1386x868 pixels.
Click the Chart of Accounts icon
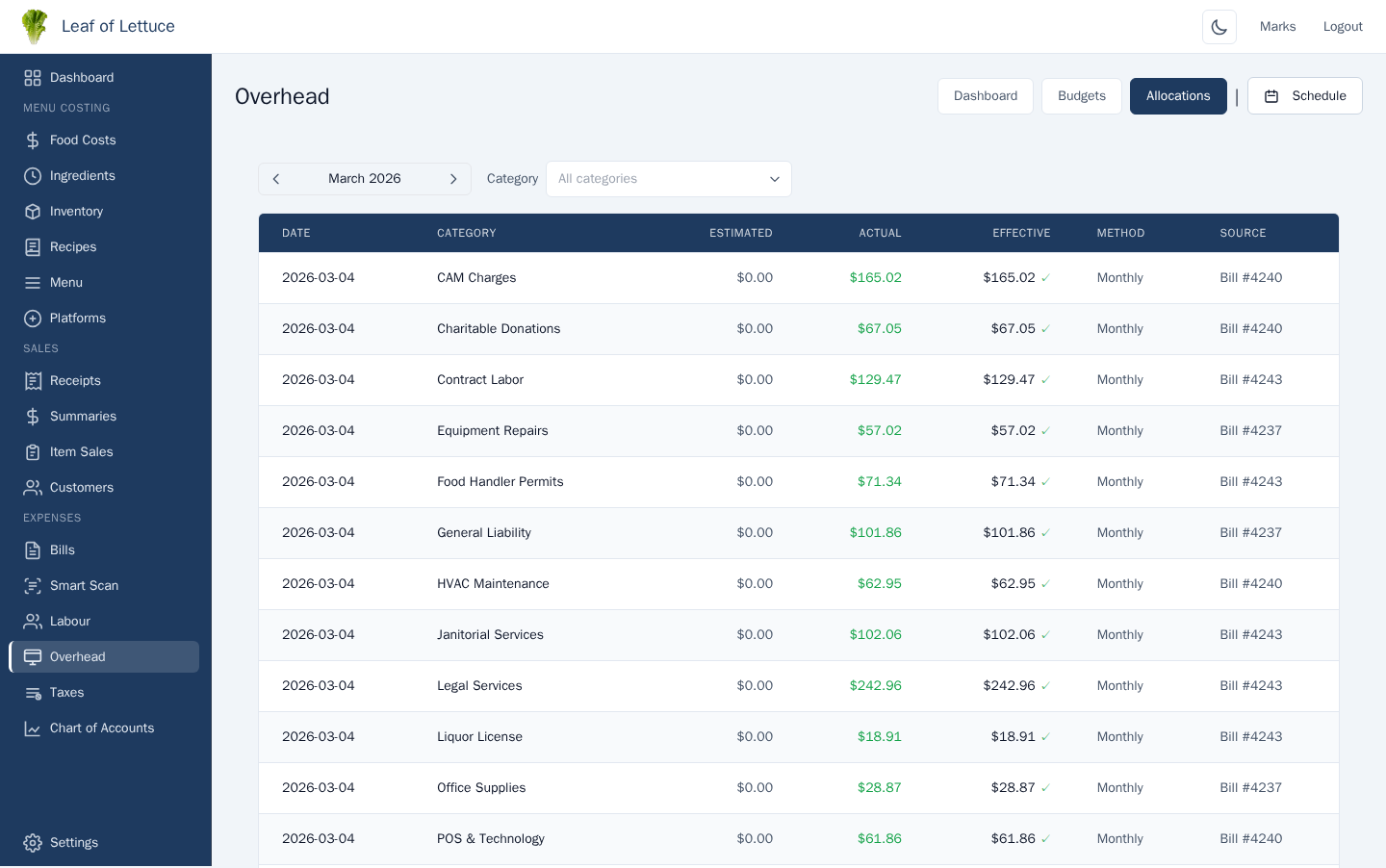pyautogui.click(x=33, y=728)
